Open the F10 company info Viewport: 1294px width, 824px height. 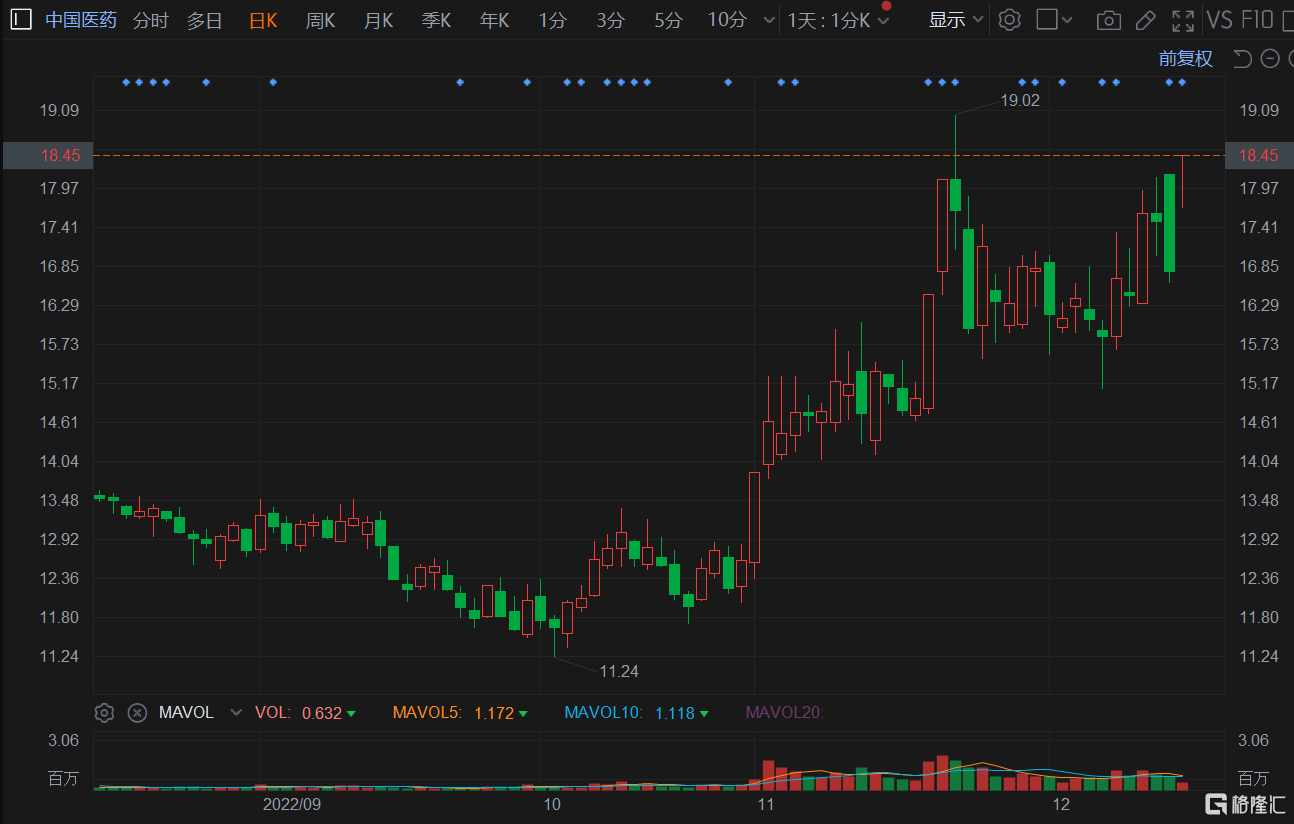point(1257,20)
